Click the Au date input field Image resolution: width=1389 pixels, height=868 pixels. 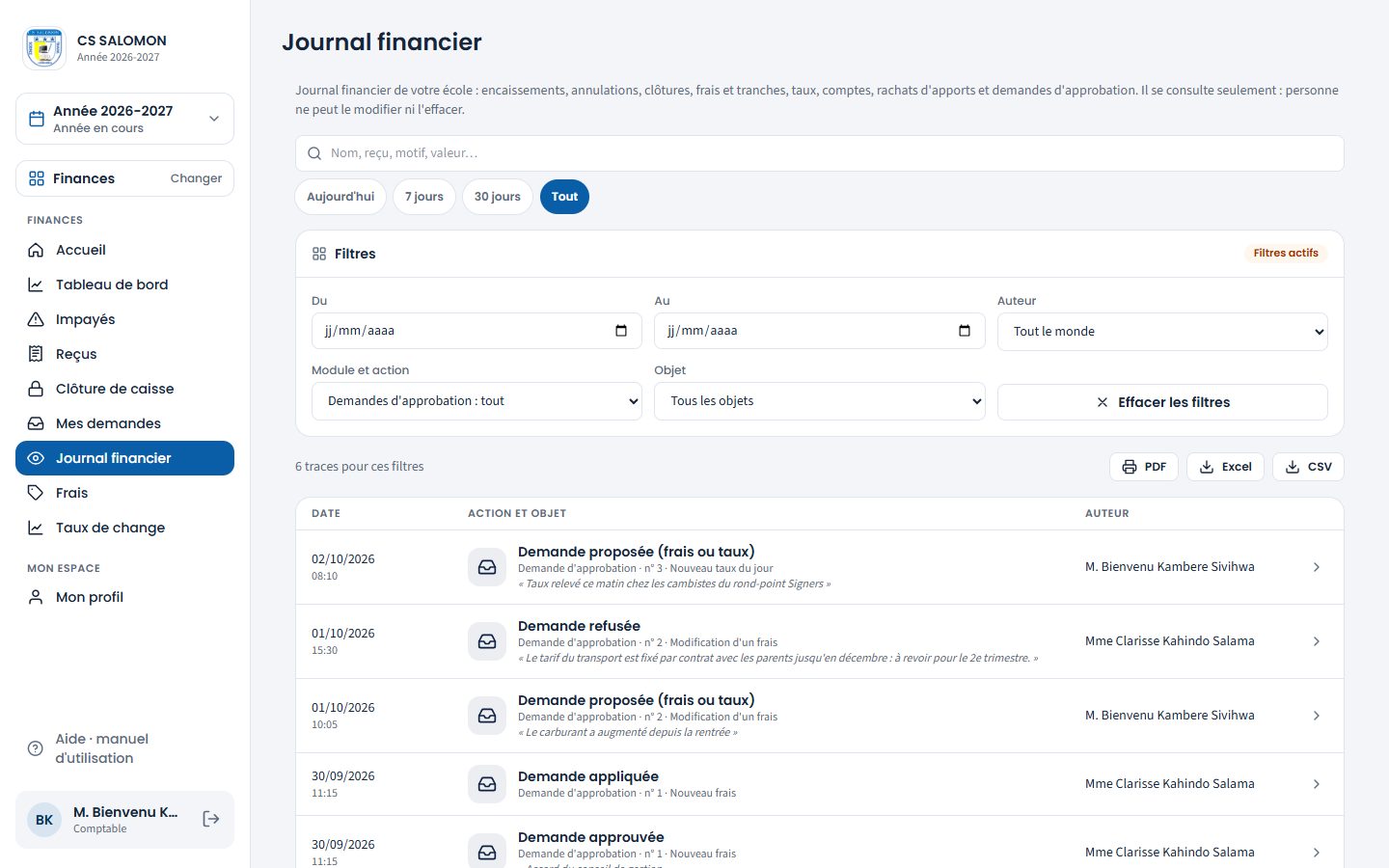click(820, 331)
